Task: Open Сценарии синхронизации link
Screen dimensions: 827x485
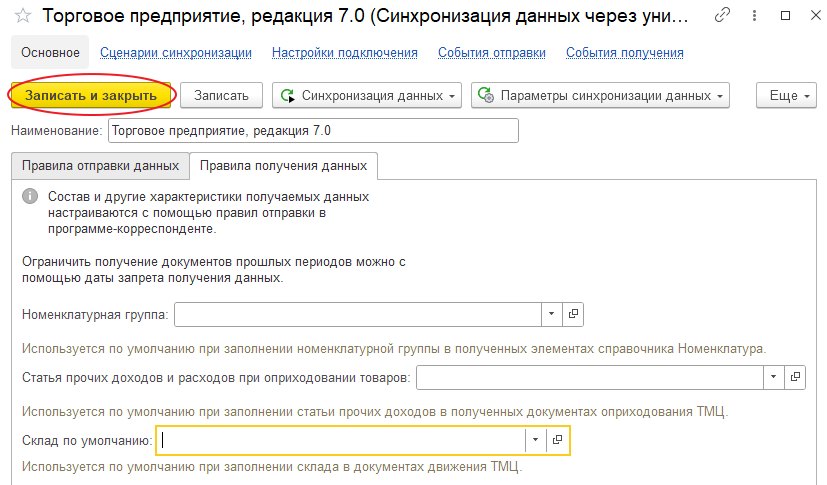Action: pos(176,53)
